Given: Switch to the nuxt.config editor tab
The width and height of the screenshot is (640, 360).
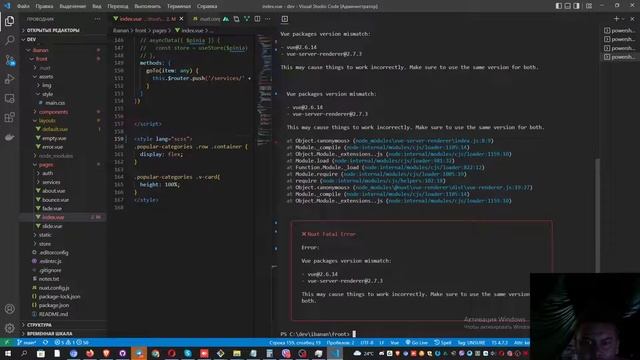Looking at the screenshot, I should 207,19.
